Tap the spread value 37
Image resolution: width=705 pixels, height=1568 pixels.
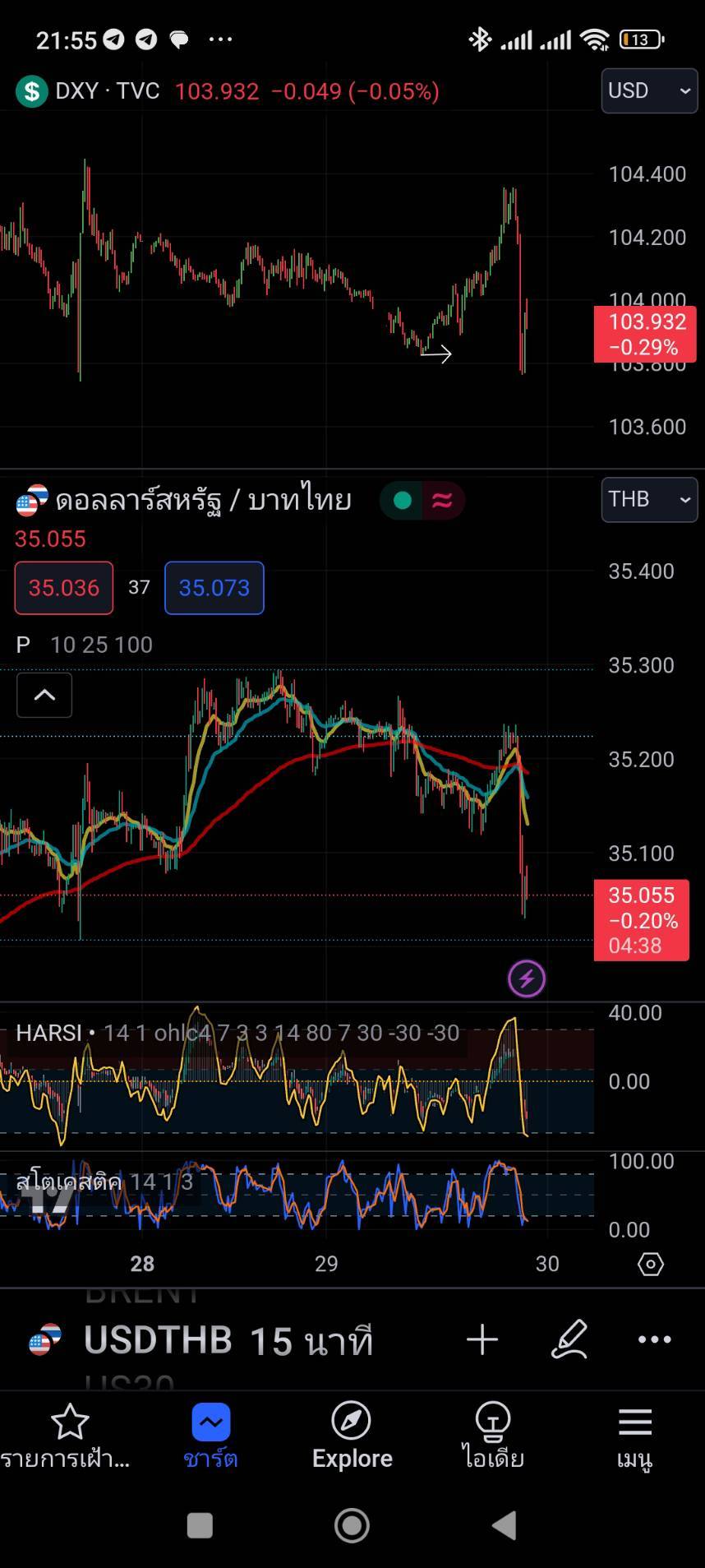point(139,587)
